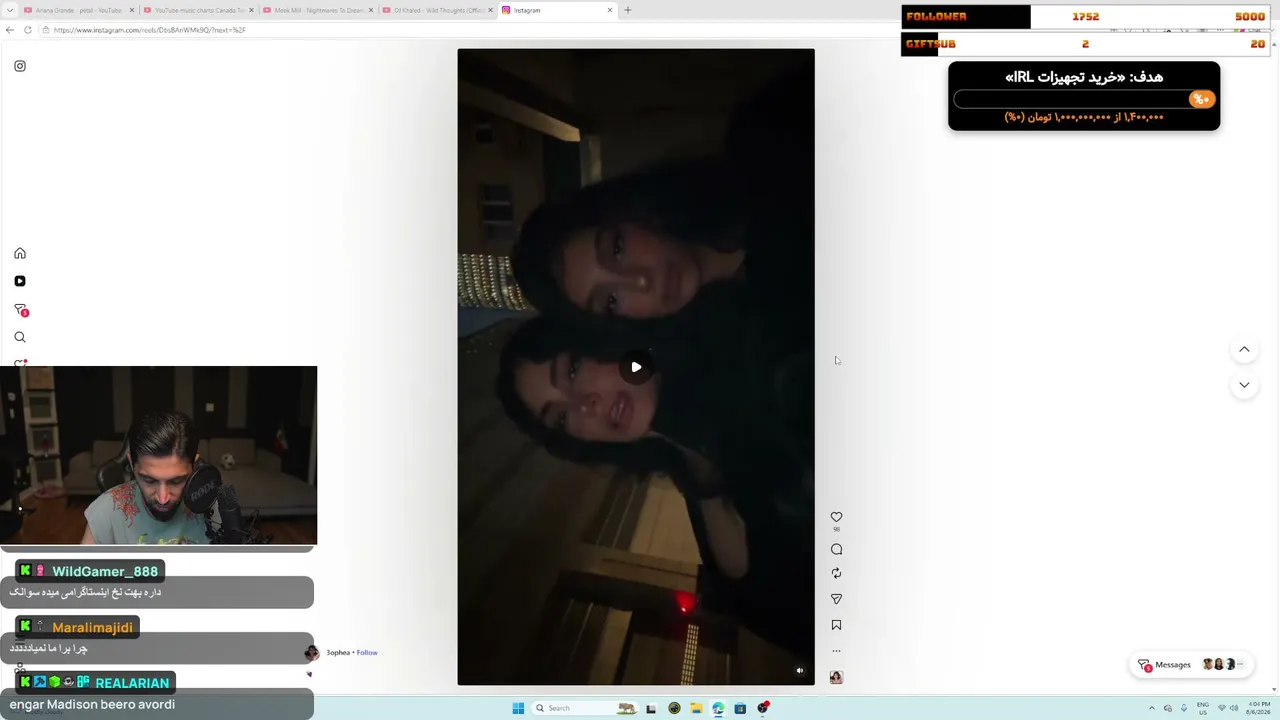
Task: Expand the browser tab list chevron
Action: (x=8, y=10)
